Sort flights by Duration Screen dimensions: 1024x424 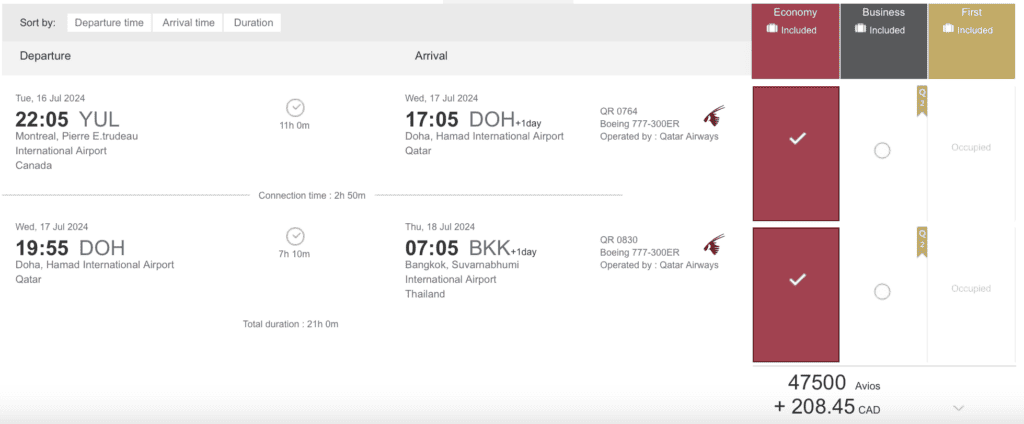pyautogui.click(x=253, y=22)
